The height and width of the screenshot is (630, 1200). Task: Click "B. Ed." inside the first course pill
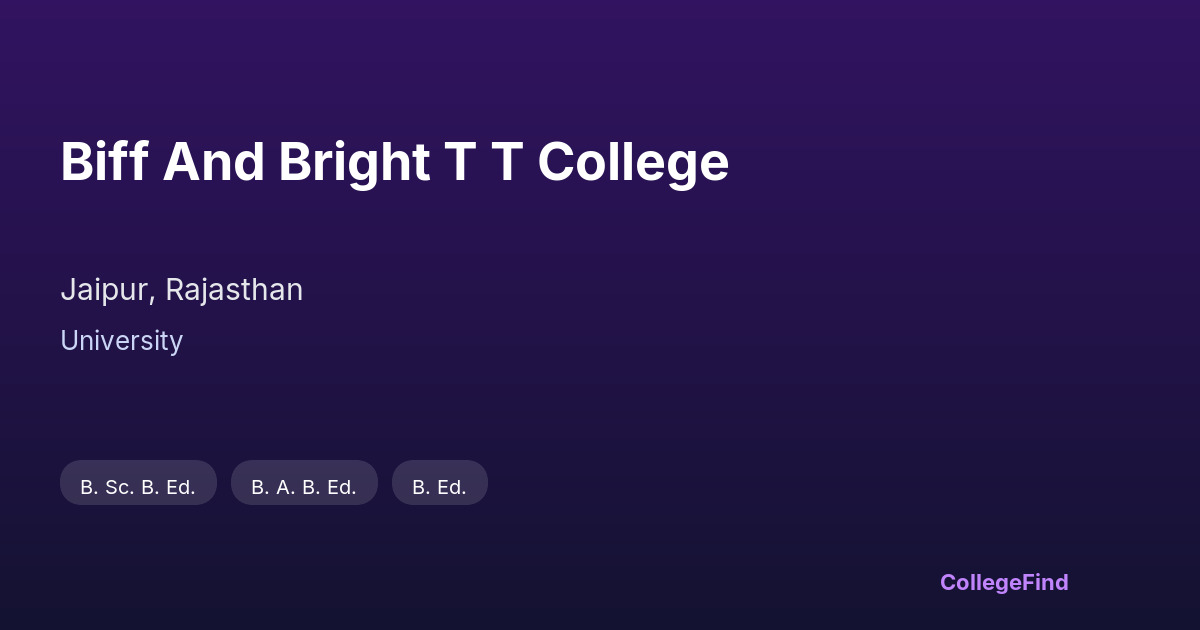click(x=168, y=487)
